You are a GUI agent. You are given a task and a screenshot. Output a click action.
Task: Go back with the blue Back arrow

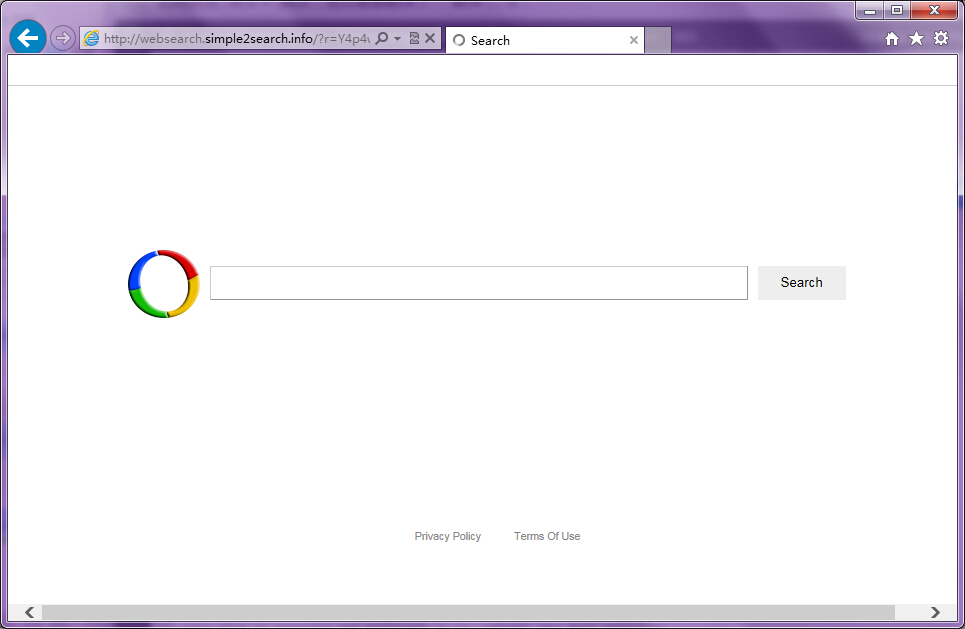pyautogui.click(x=28, y=38)
